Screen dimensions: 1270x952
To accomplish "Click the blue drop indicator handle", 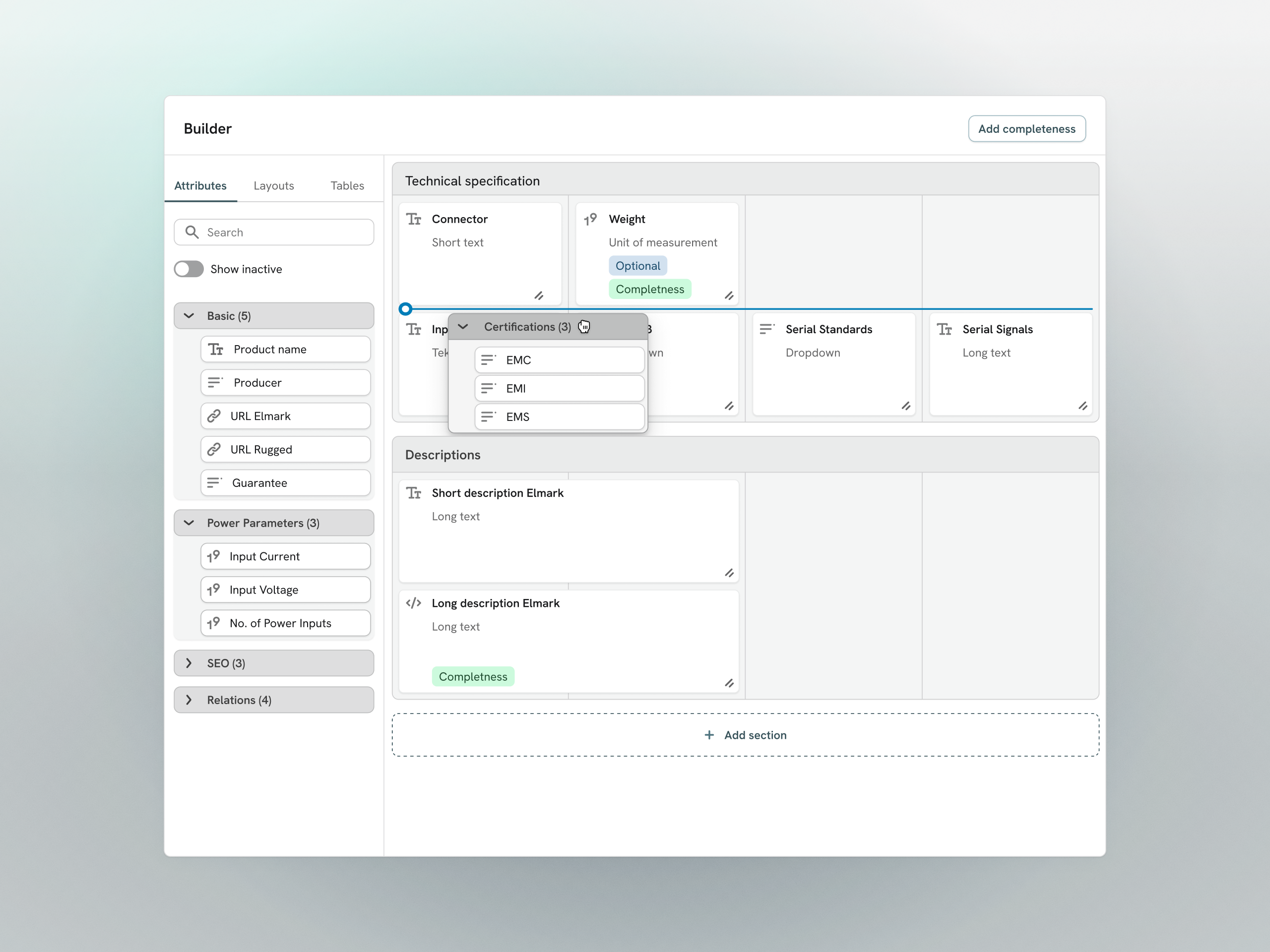I will coord(405,309).
